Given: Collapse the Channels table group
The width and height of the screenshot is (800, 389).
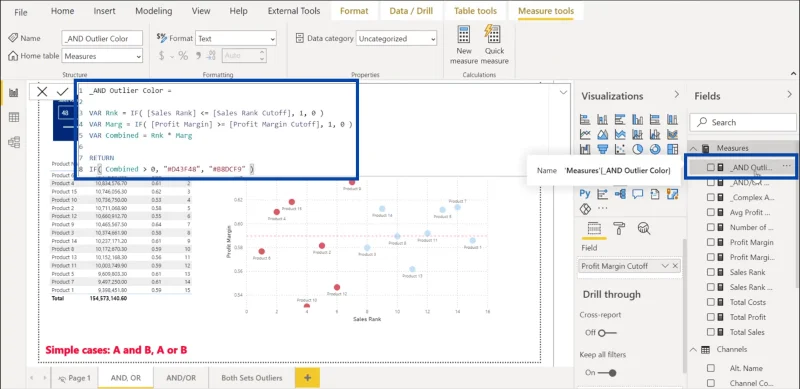Looking at the screenshot, I should [x=693, y=350].
